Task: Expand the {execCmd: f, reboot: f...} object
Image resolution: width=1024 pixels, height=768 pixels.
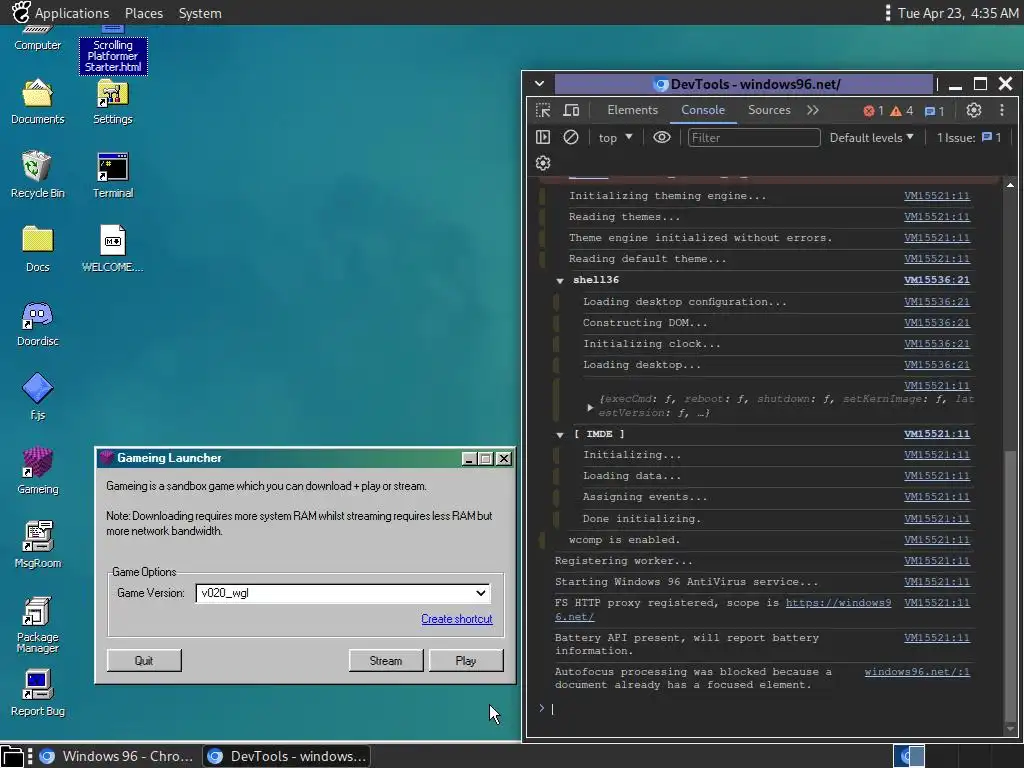Action: 590,408
